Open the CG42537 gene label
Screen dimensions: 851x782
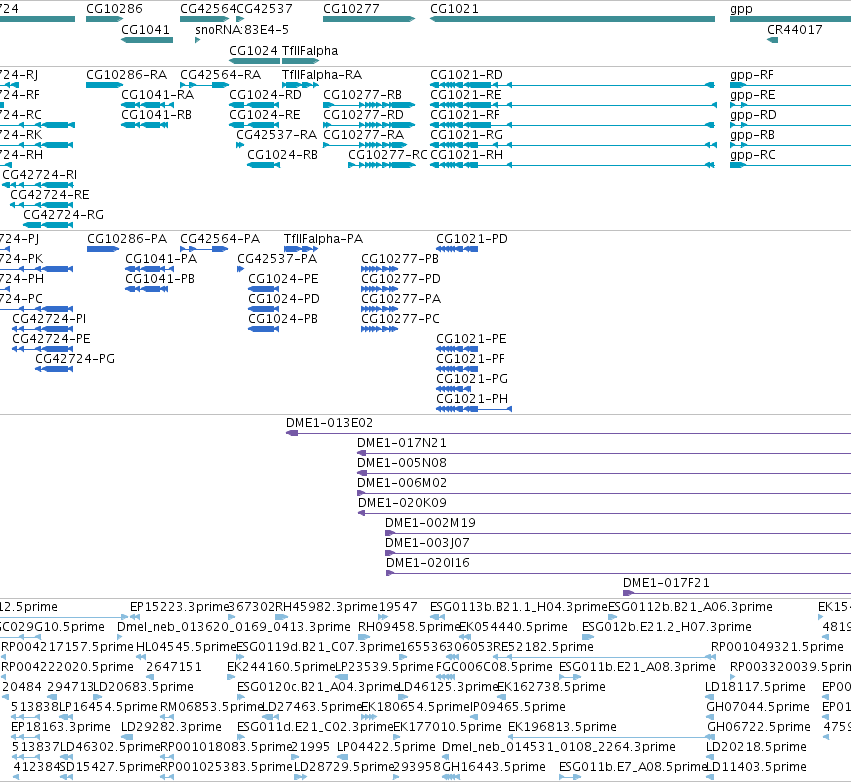(x=264, y=9)
